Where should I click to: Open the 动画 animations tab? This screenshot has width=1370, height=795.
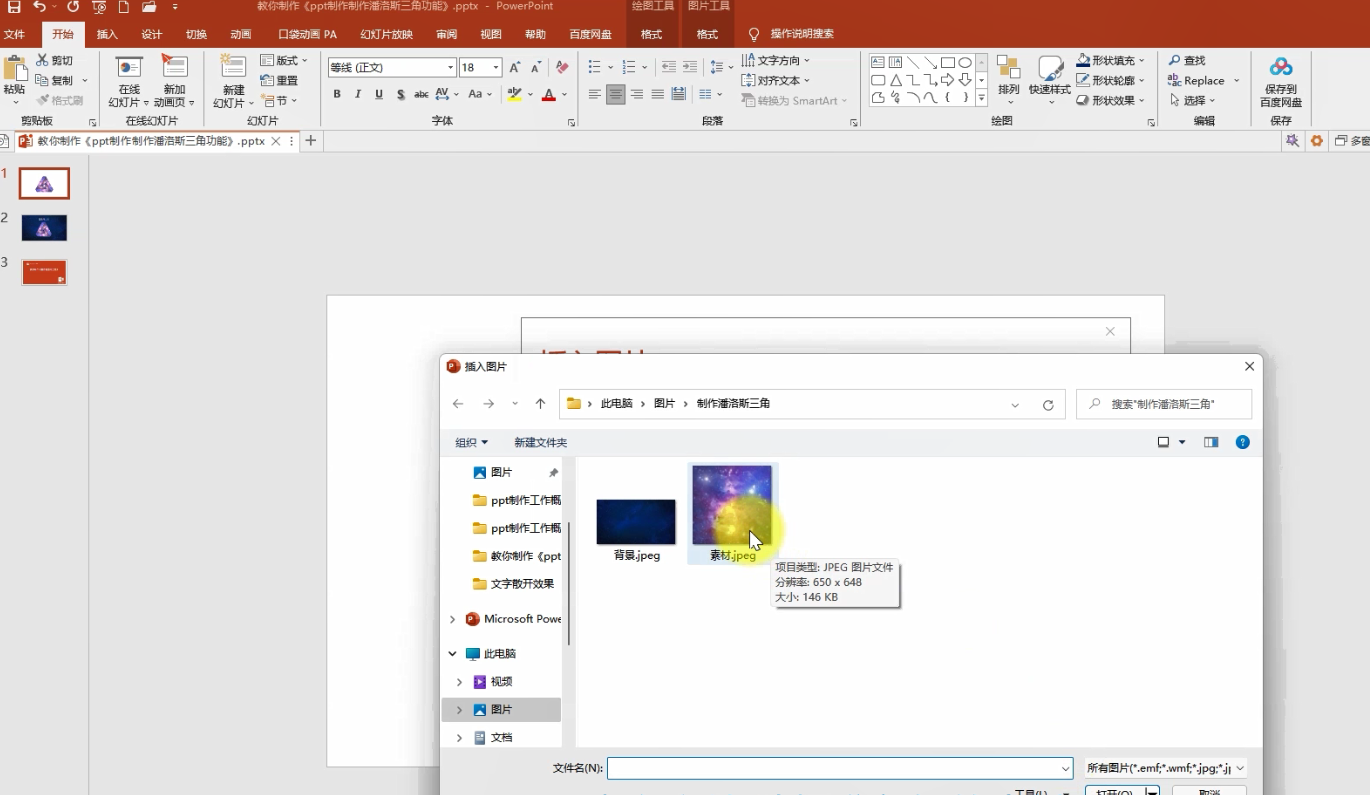click(x=241, y=34)
